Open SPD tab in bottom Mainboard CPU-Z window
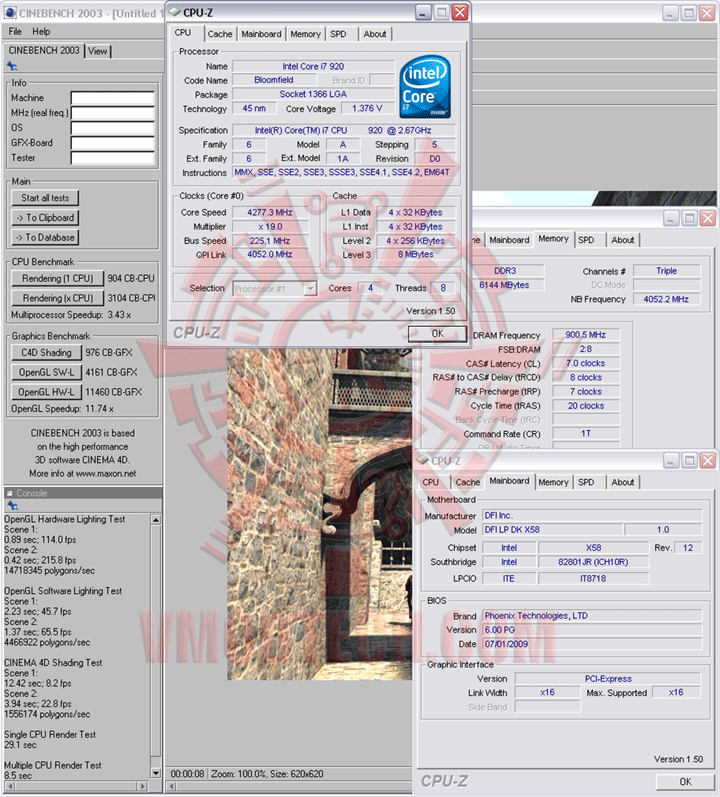720x797 pixels. 586,482
